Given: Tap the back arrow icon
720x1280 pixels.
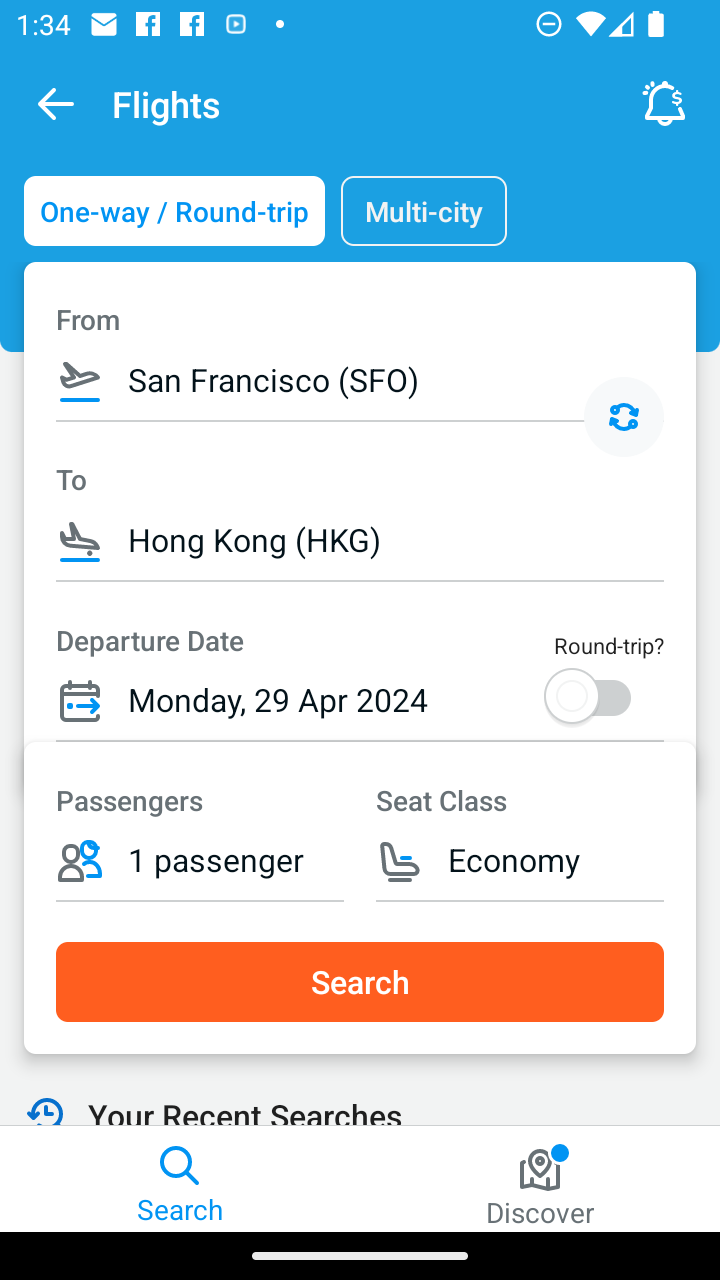Looking at the screenshot, I should pyautogui.click(x=55, y=104).
